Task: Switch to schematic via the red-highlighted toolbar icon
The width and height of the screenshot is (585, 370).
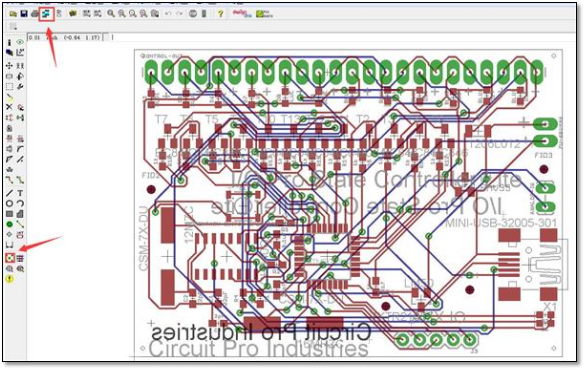Action: [46, 14]
